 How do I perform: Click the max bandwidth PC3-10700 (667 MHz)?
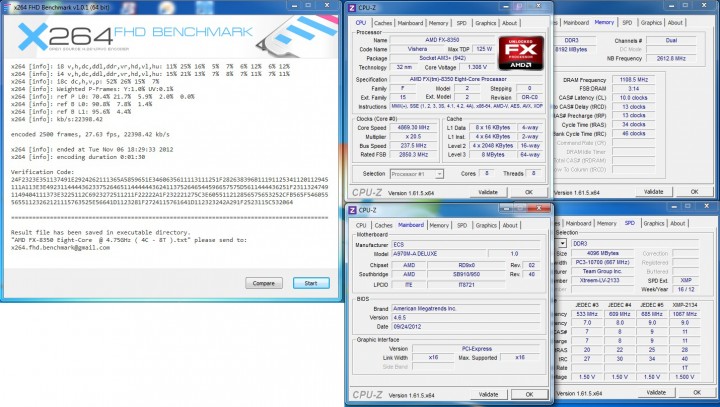pyautogui.click(x=602, y=262)
